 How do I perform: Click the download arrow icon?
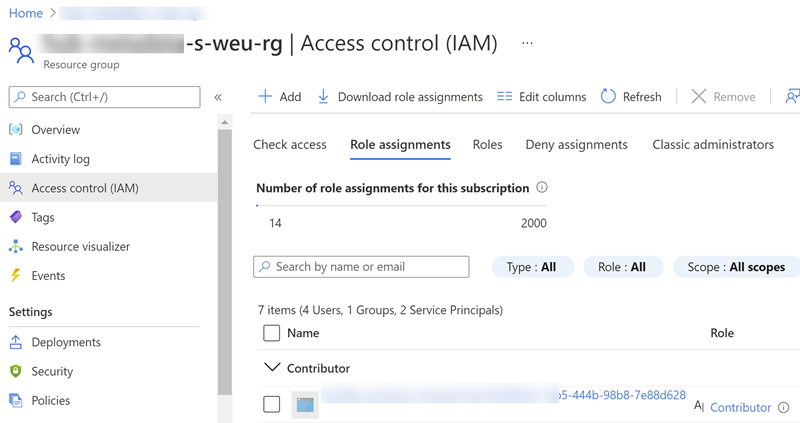coord(323,96)
